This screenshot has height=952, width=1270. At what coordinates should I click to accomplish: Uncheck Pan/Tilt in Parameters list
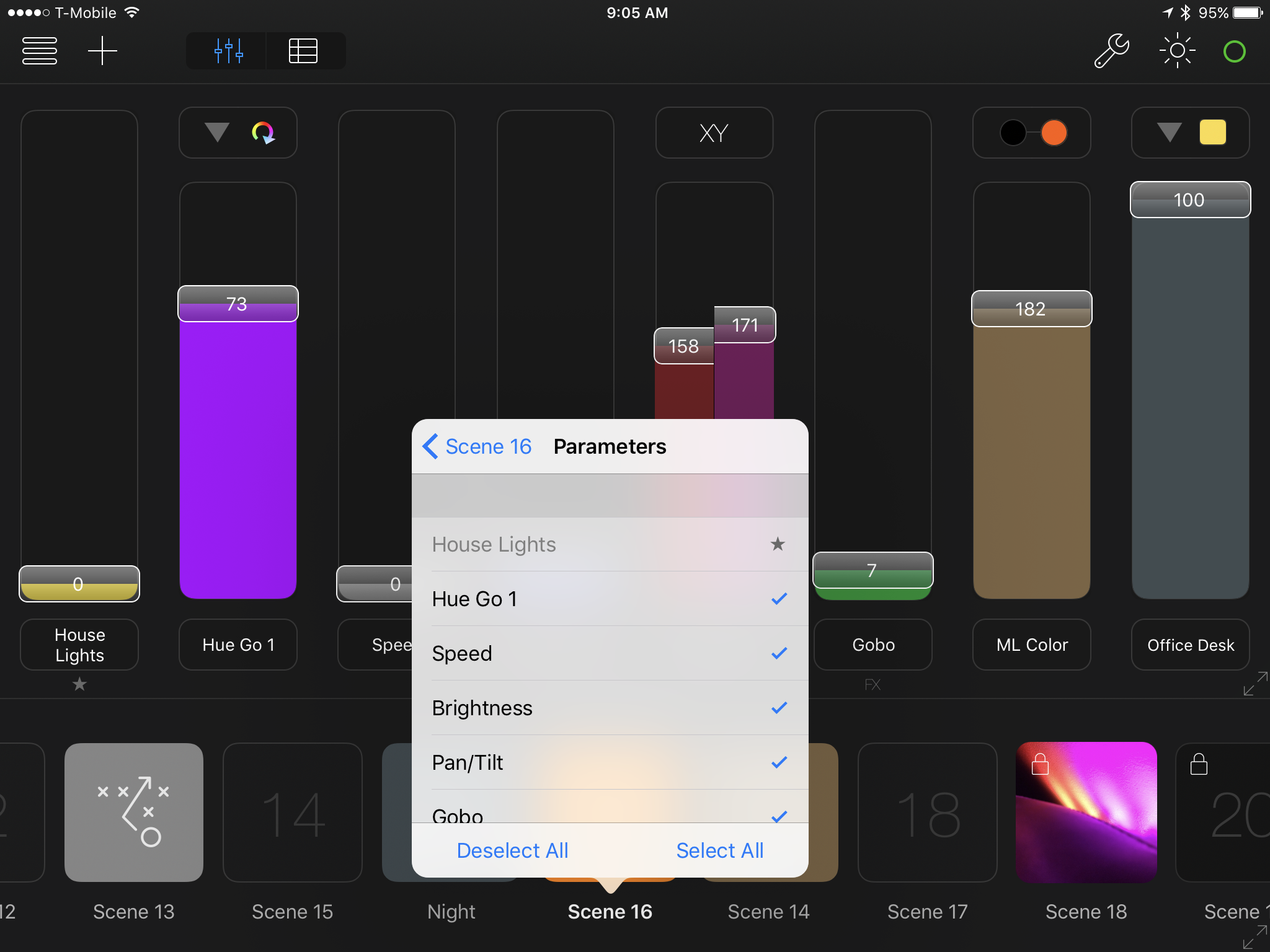coord(610,762)
